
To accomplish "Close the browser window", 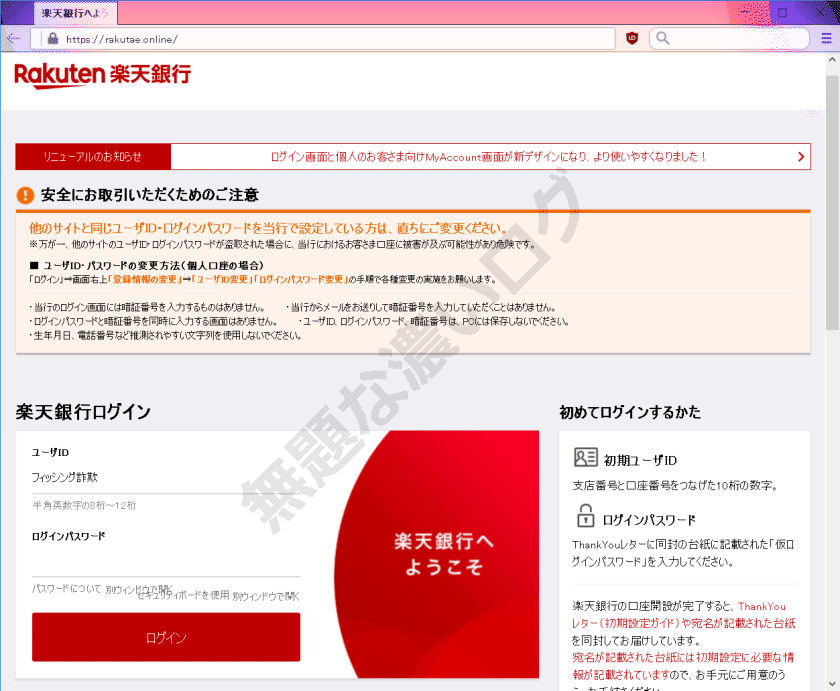I will pos(820,12).
